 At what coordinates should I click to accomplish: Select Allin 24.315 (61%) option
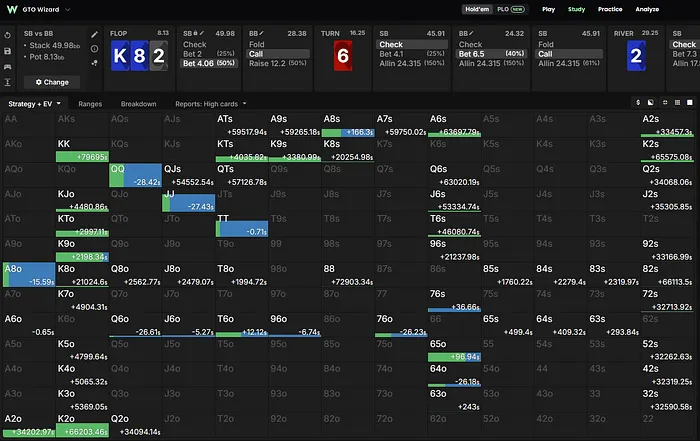coord(569,63)
